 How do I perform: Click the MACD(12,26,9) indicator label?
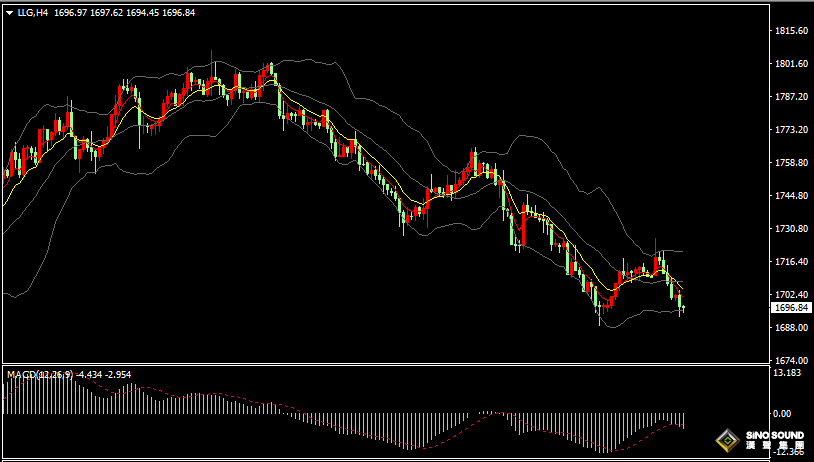(x=40, y=374)
